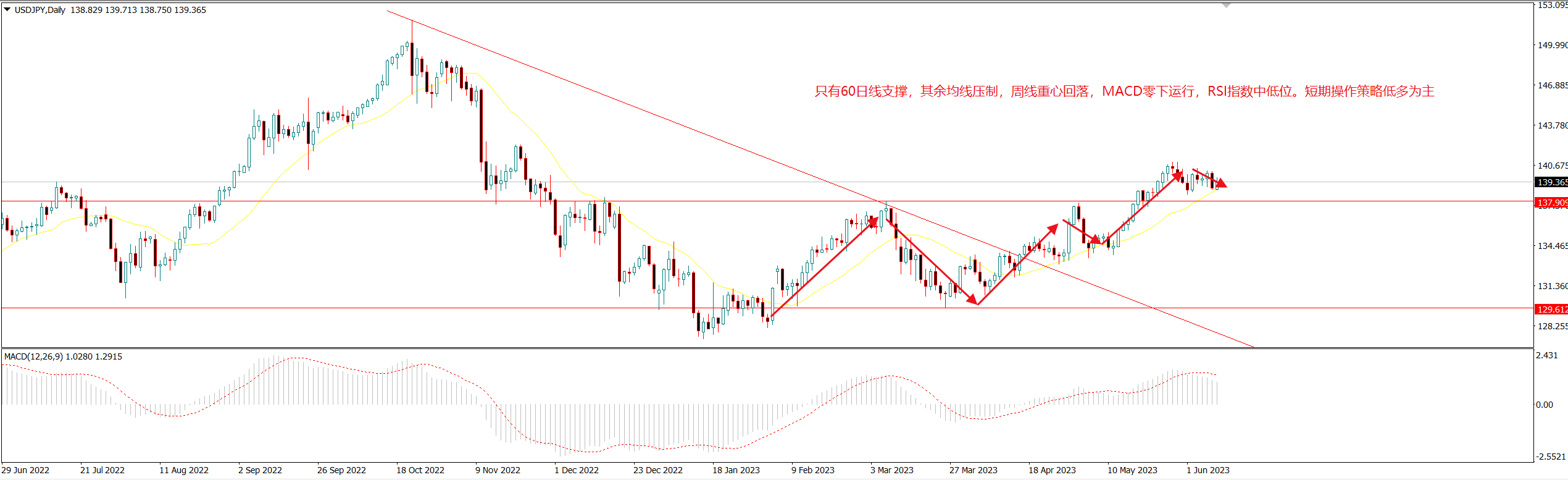The image size is (1568, 480).
Task: Click the 1 Jun 2023 date label
Action: [1207, 470]
